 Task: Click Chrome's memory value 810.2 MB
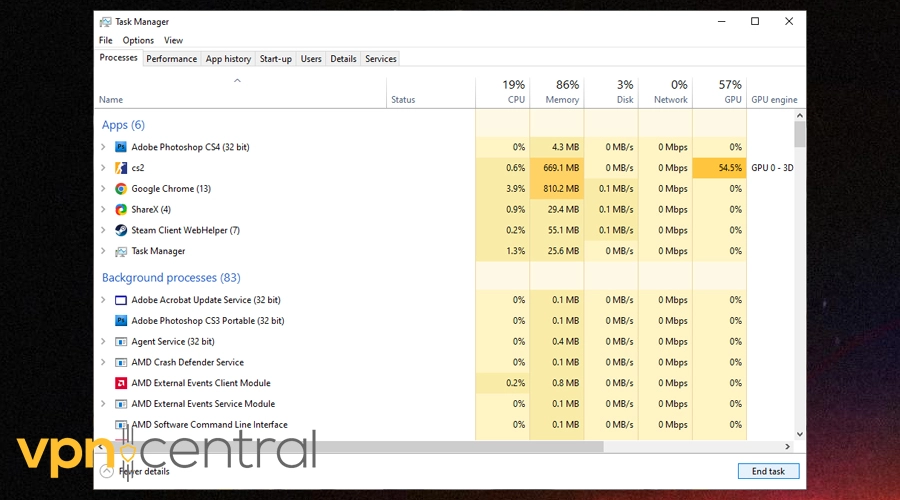pos(557,188)
